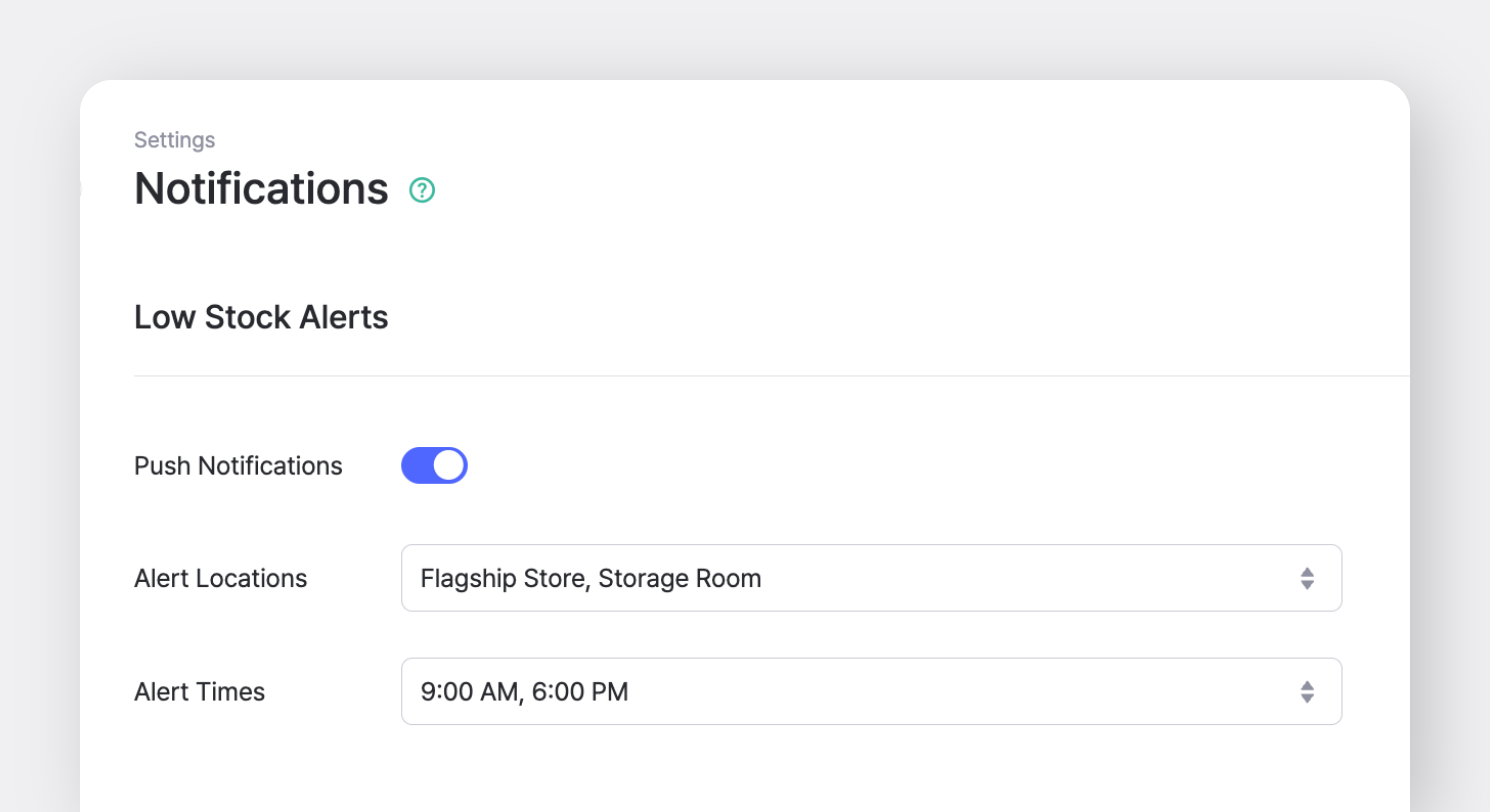The image size is (1490, 812).
Task: Click the "9:00 AM, 6:00 PM" selected value
Action: (x=524, y=691)
